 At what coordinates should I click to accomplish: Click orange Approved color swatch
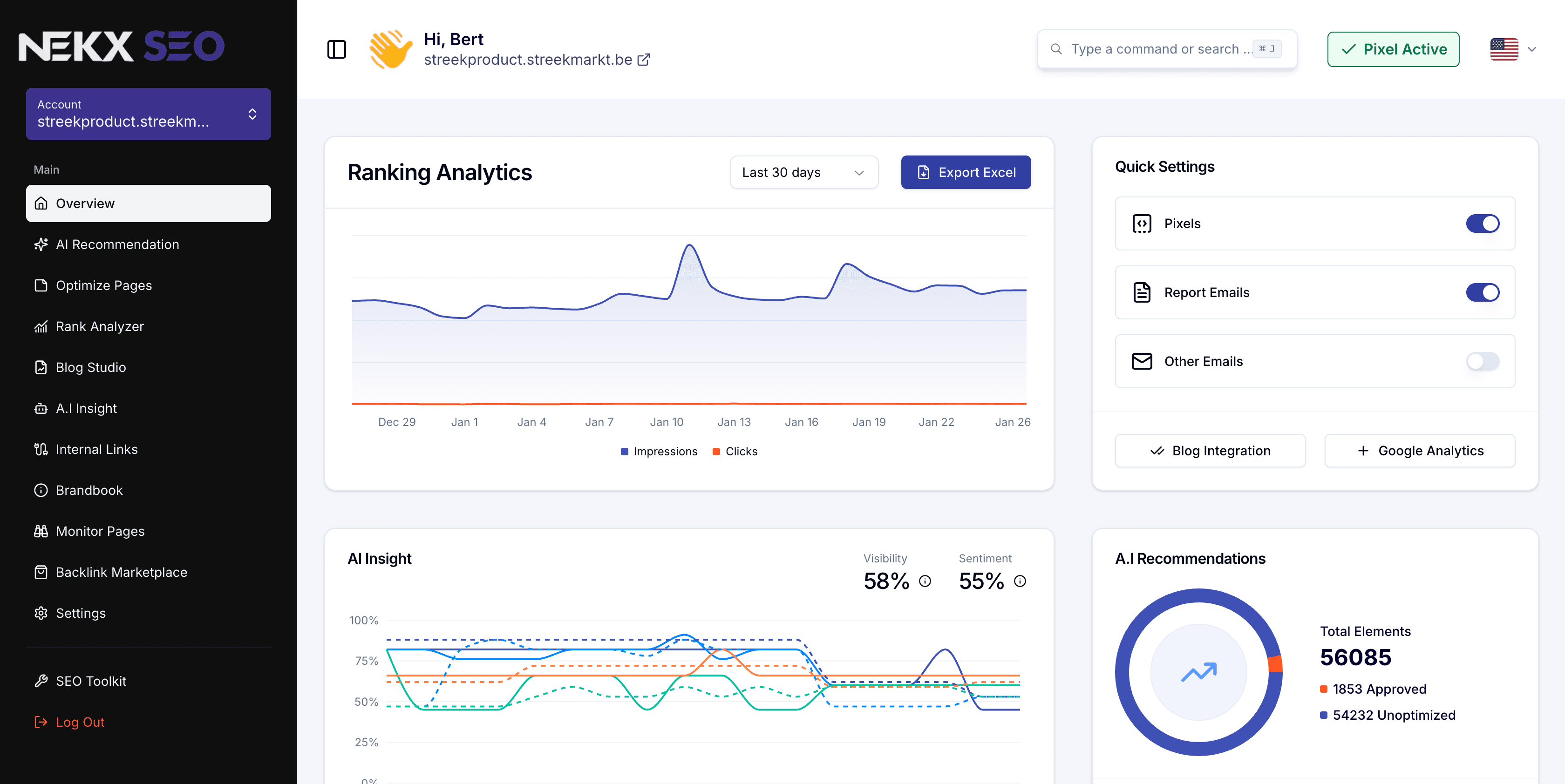(x=1323, y=689)
